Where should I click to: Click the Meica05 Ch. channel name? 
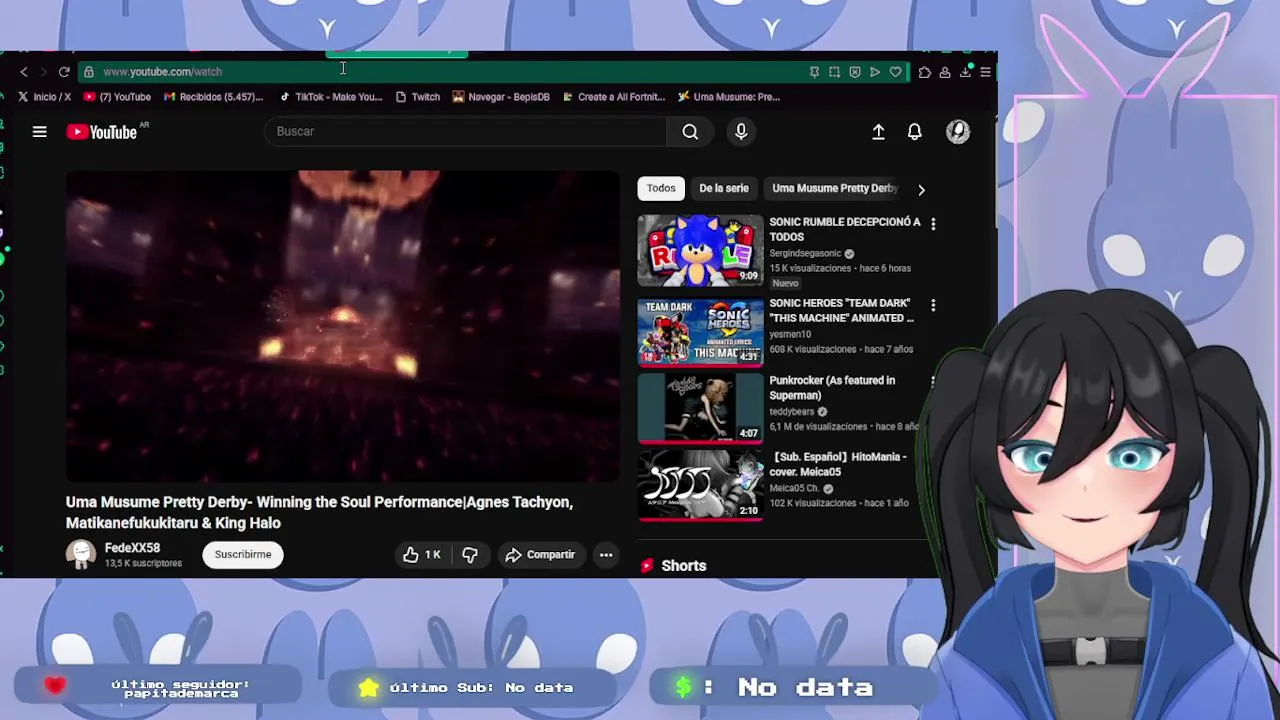point(794,488)
